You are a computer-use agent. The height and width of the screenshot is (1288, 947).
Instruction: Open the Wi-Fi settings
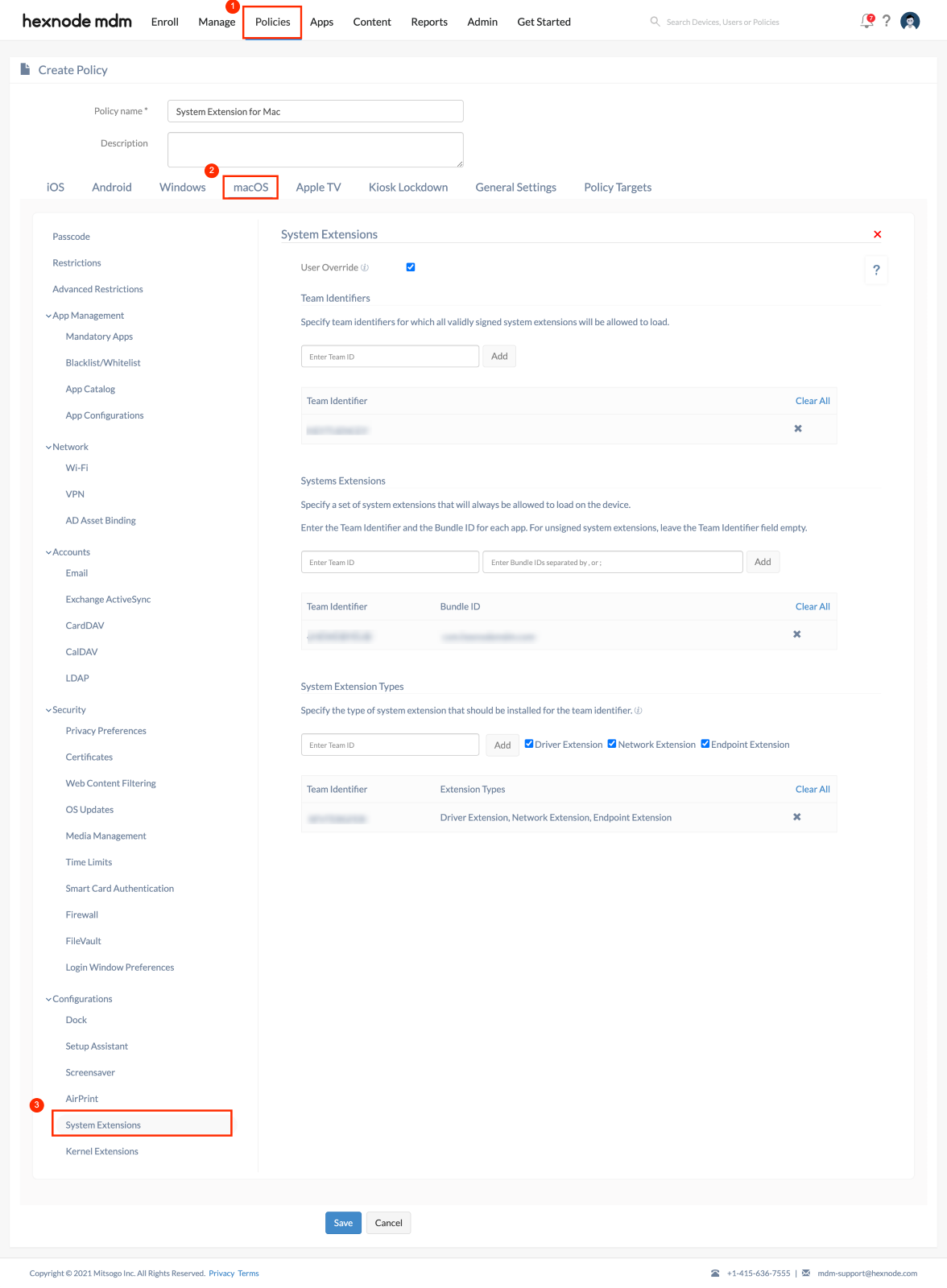pos(77,469)
